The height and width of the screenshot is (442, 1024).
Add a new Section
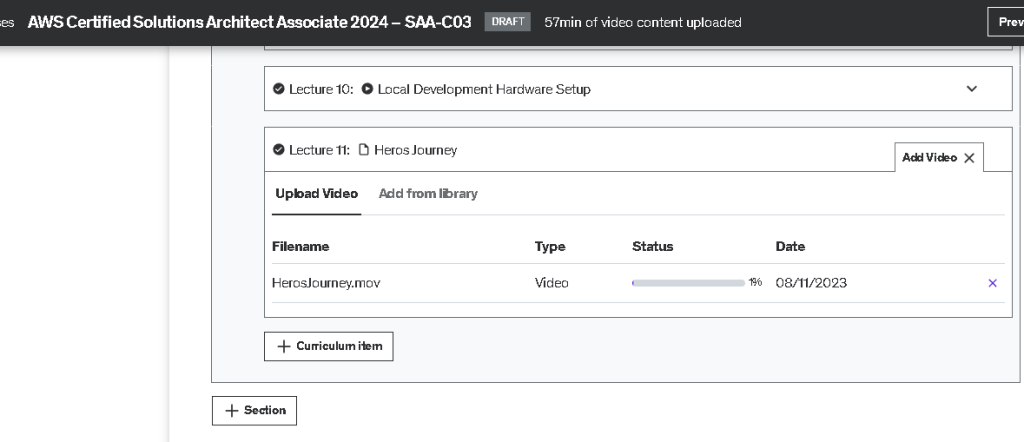[254, 411]
